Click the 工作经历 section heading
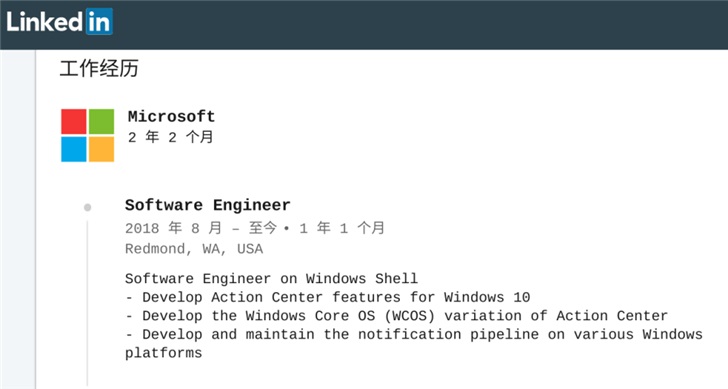 pyautogui.click(x=99, y=68)
